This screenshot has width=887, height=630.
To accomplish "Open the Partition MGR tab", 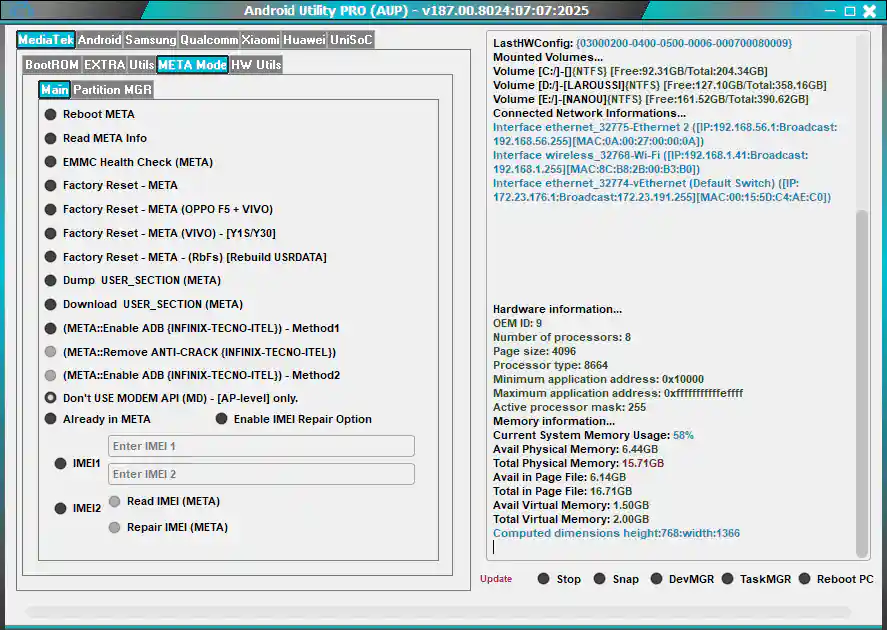I will point(113,89).
